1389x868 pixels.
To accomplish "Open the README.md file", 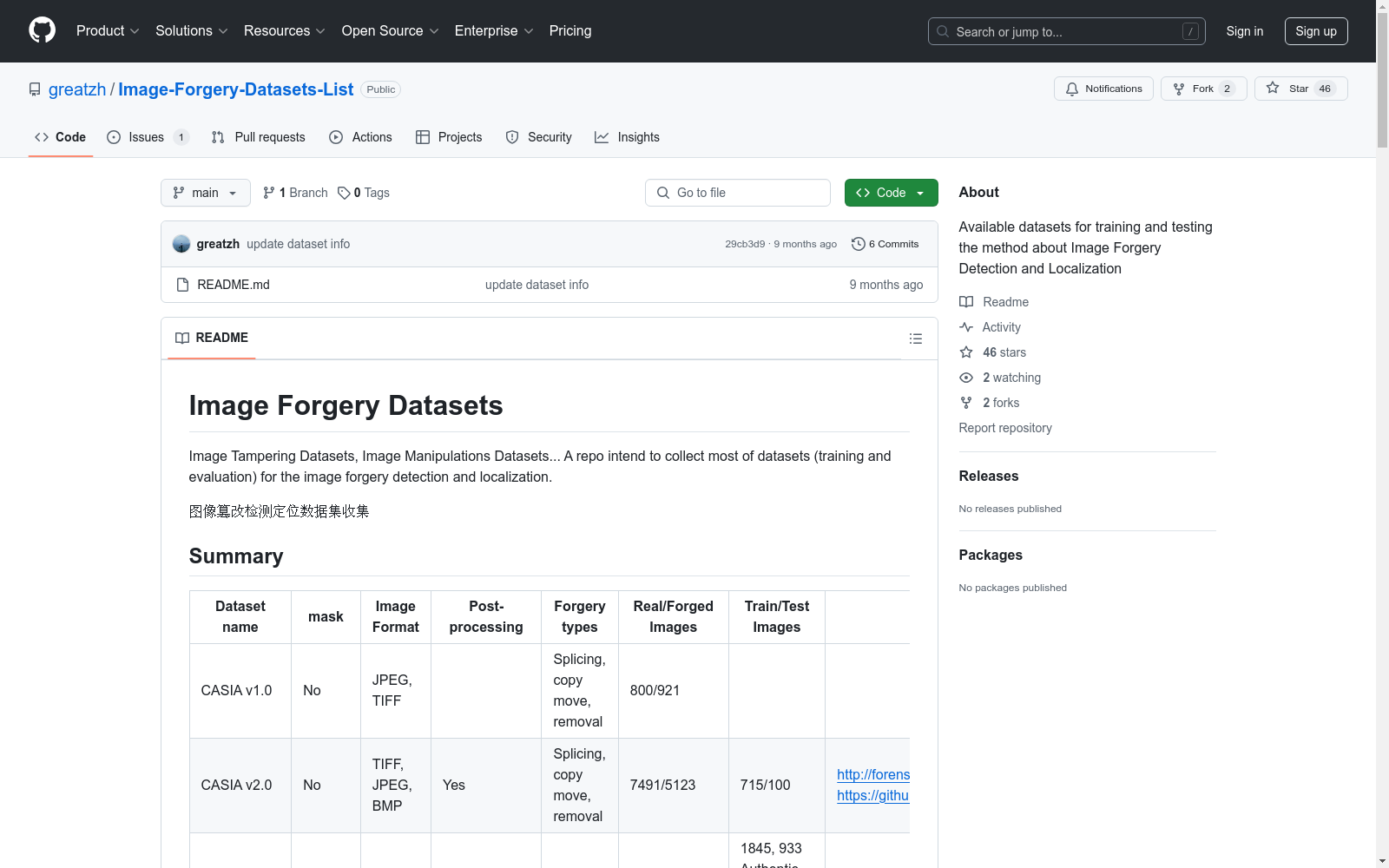I will pos(234,285).
